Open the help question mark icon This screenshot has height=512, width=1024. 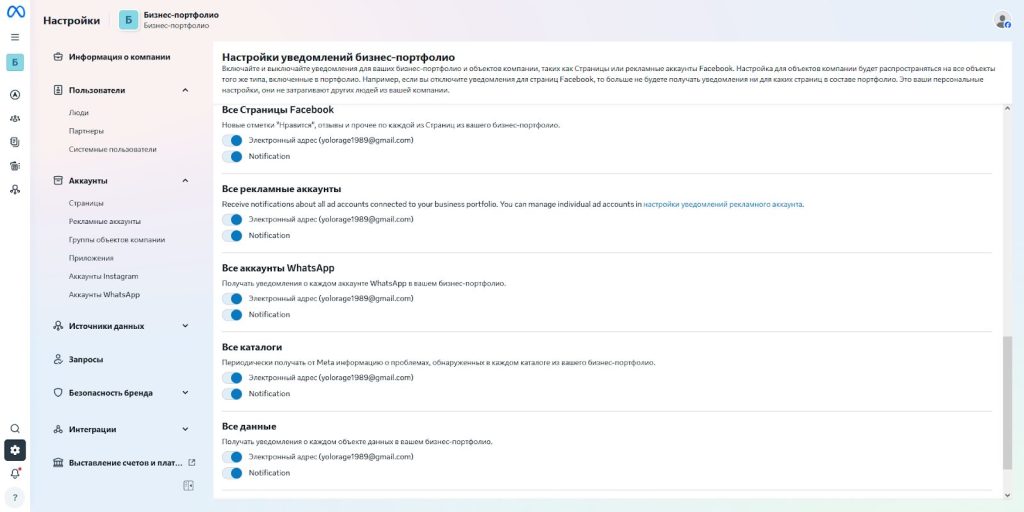15,498
